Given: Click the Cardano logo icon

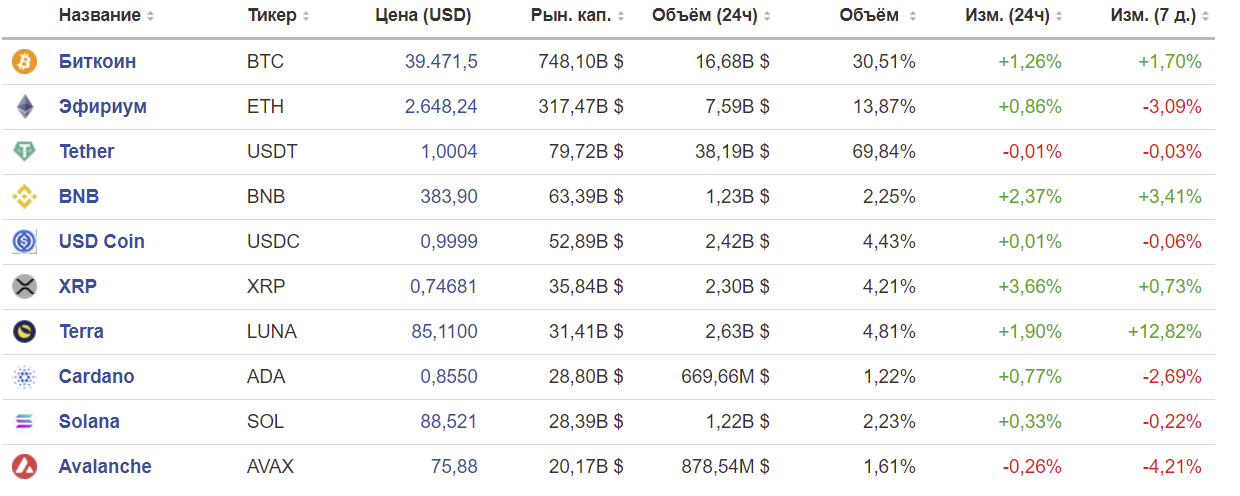Looking at the screenshot, I should coord(24,377).
